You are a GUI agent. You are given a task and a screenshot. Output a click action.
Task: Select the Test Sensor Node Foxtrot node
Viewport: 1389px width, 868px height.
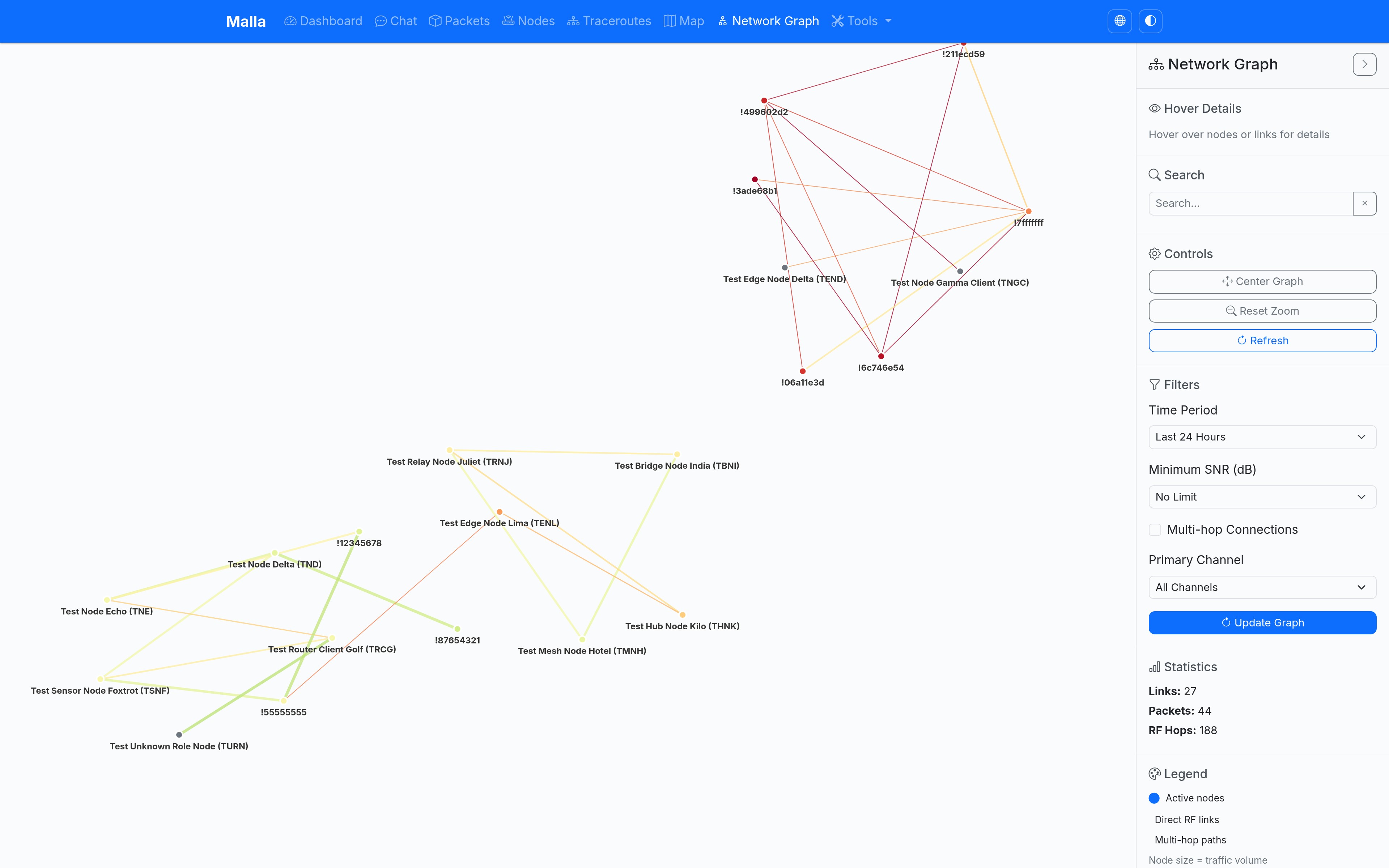(100, 679)
